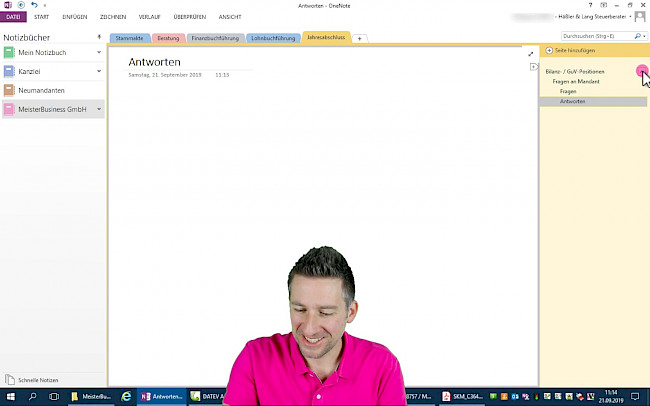
Task: Click the Back navigation arrow icon
Action: click(20, 6)
